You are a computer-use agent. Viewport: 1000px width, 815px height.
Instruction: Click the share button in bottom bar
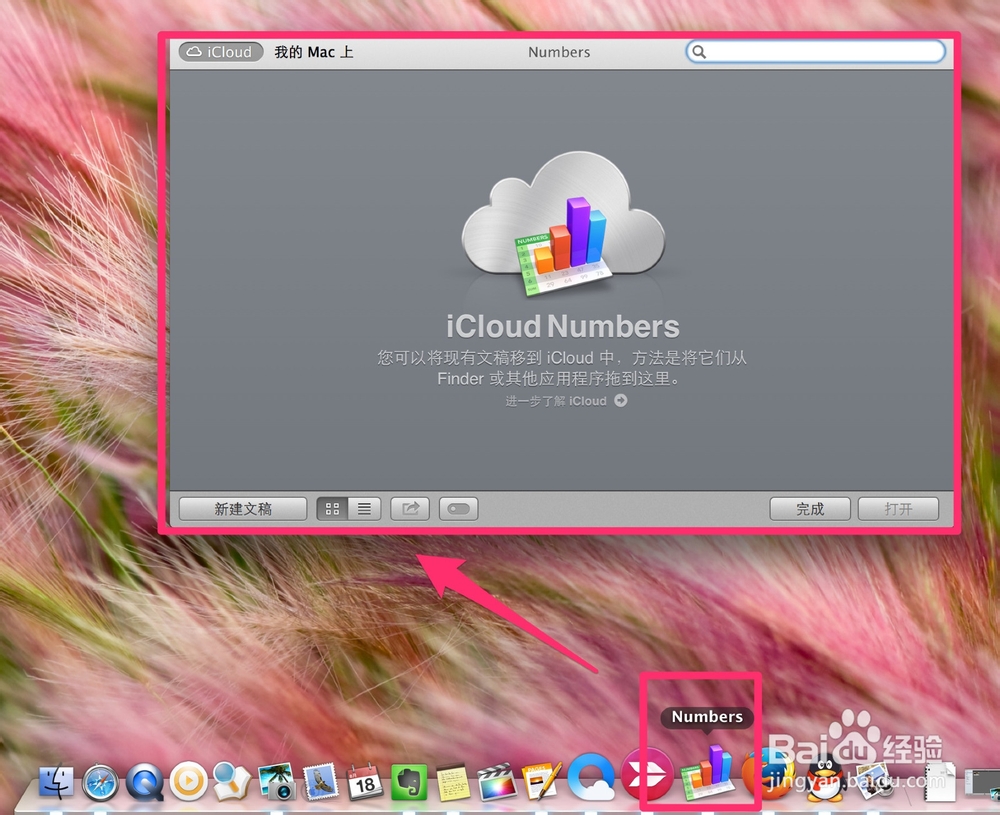[410, 509]
